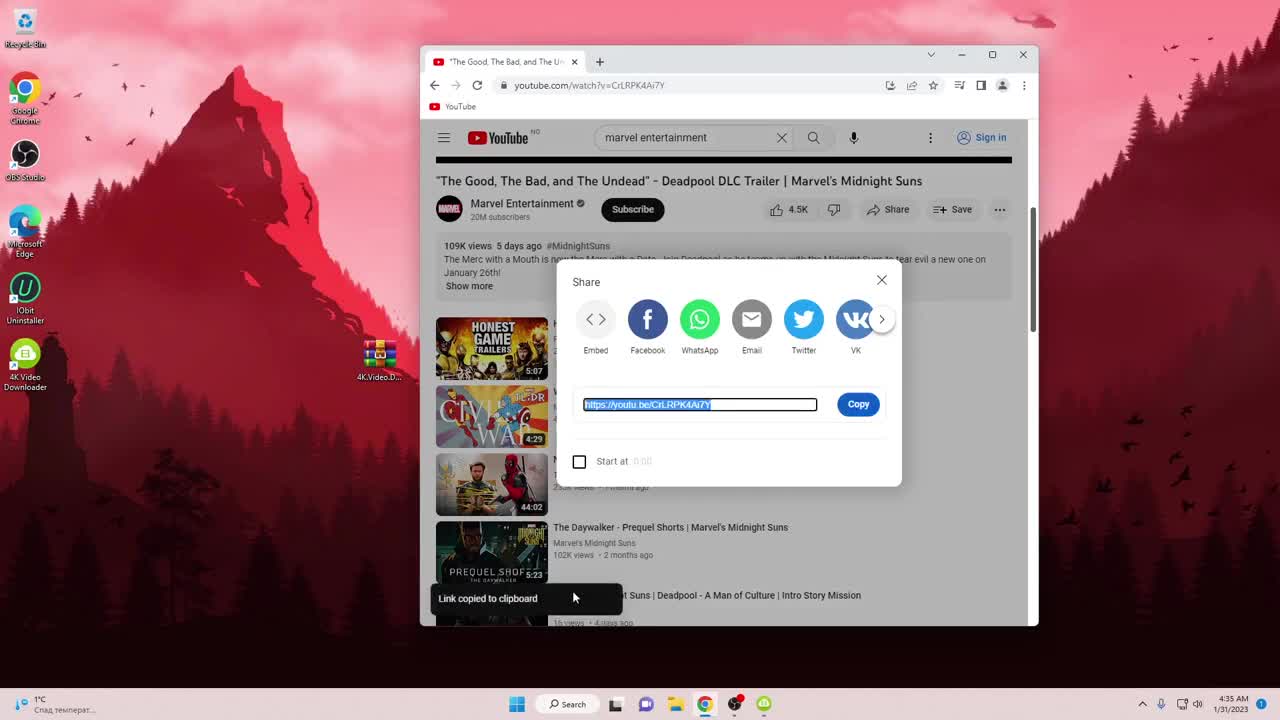
Task: Search with your voice microphone
Action: [853, 138]
